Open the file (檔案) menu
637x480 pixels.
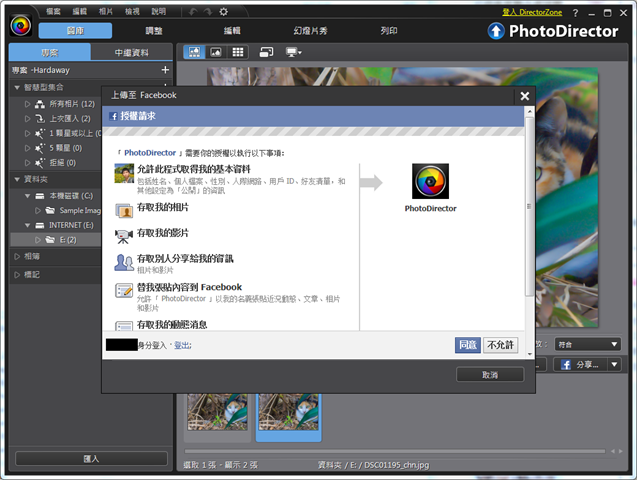point(53,11)
